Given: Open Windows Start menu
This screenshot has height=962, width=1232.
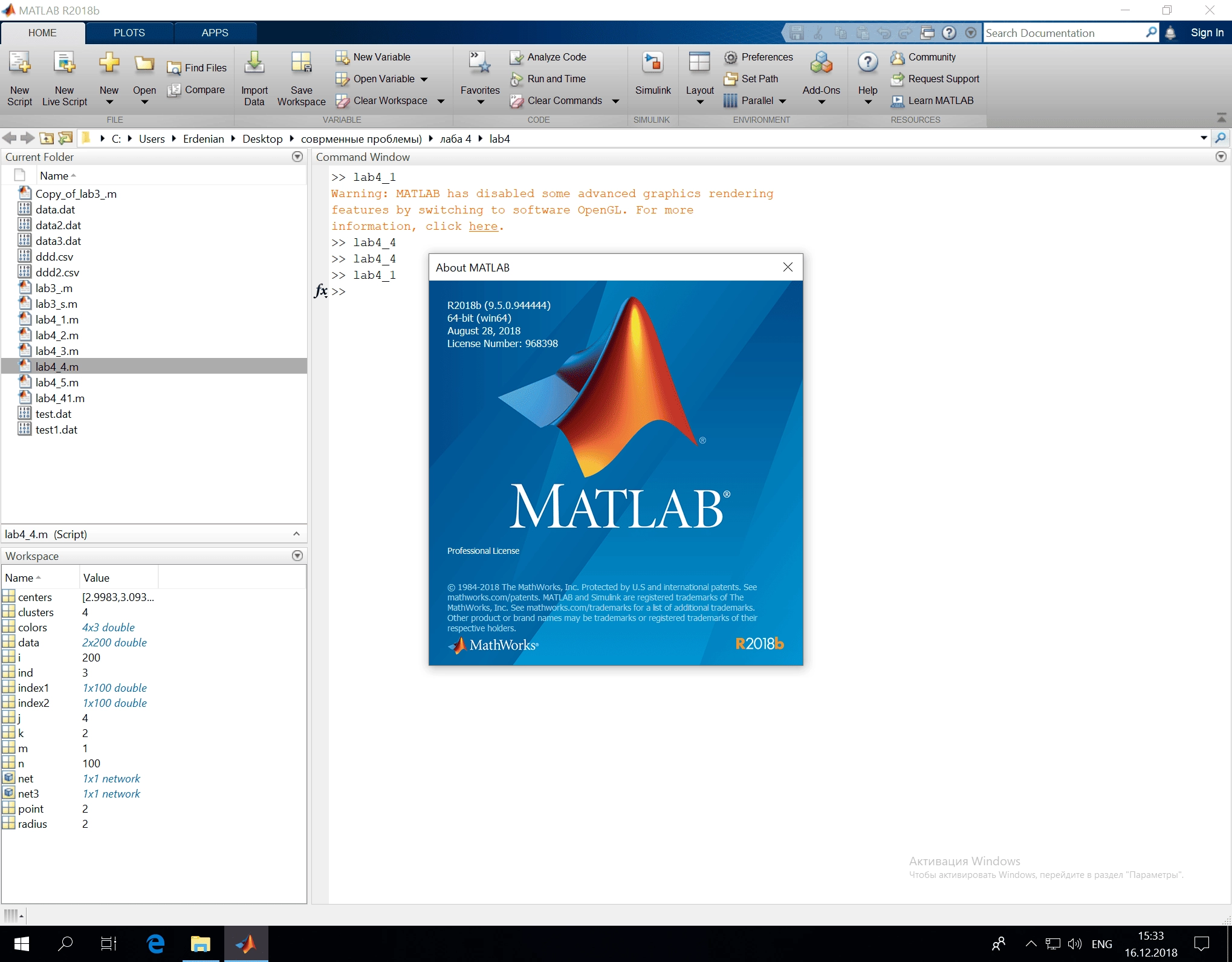Looking at the screenshot, I should tap(21, 943).
